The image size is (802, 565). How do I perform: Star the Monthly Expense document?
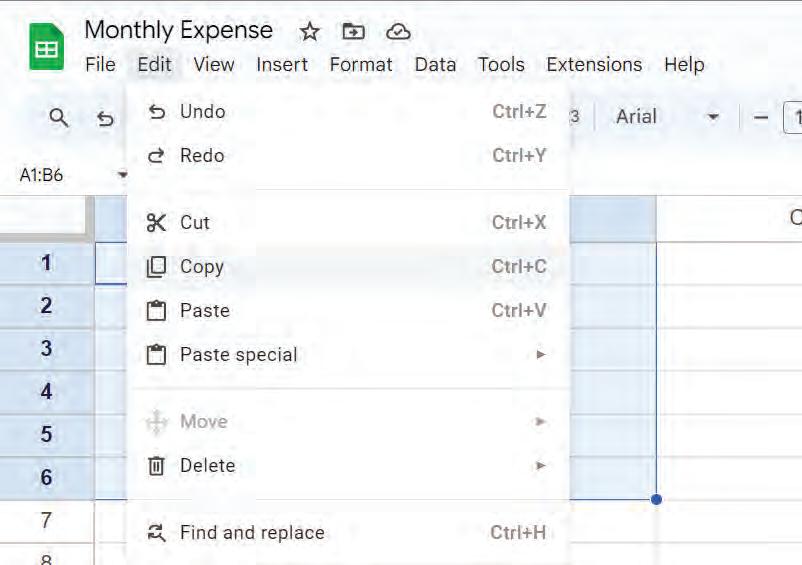(x=310, y=32)
